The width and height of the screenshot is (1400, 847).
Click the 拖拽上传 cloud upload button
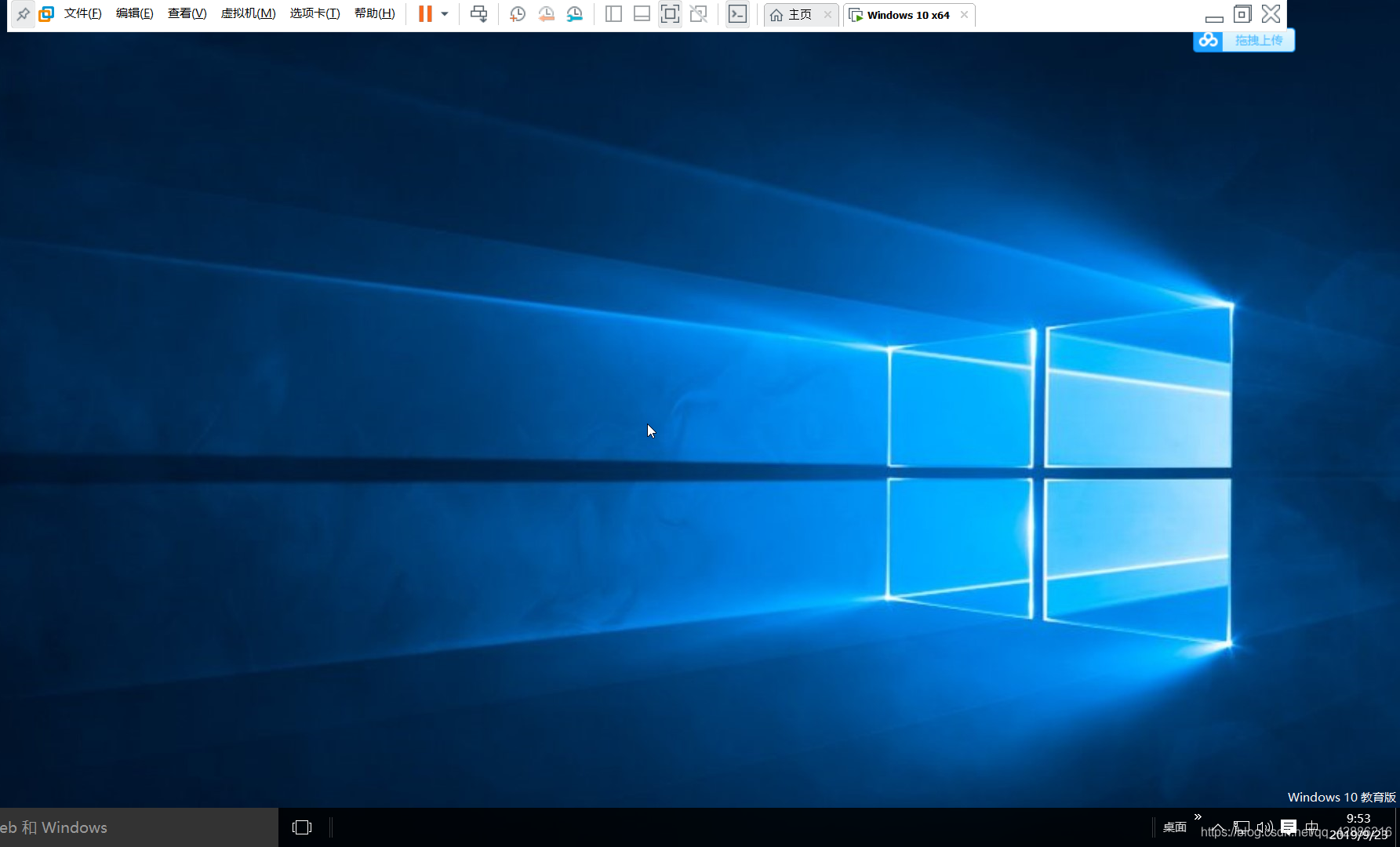(1244, 40)
